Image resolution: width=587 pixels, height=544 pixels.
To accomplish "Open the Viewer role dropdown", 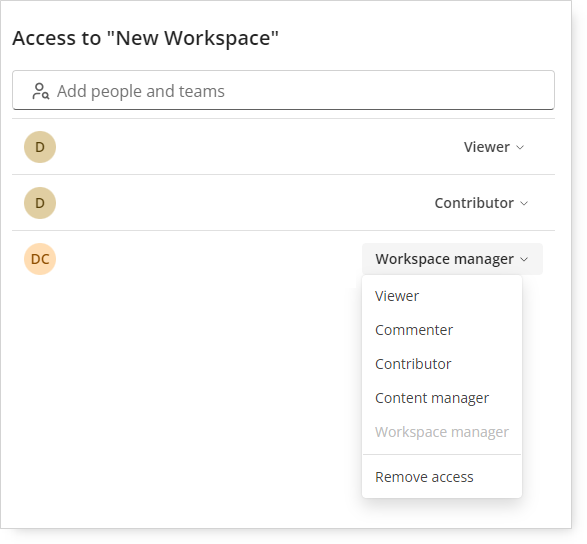I will [494, 147].
